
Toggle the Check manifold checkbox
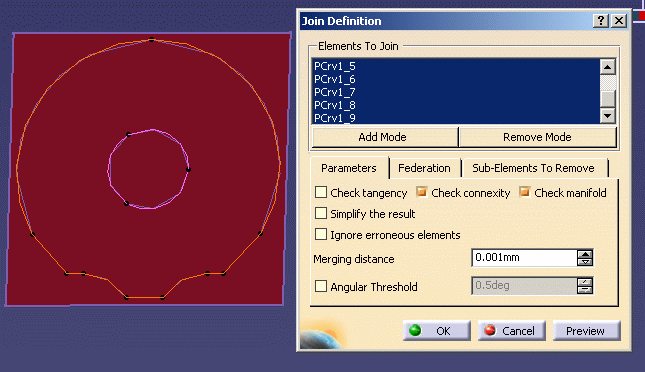click(x=524, y=192)
